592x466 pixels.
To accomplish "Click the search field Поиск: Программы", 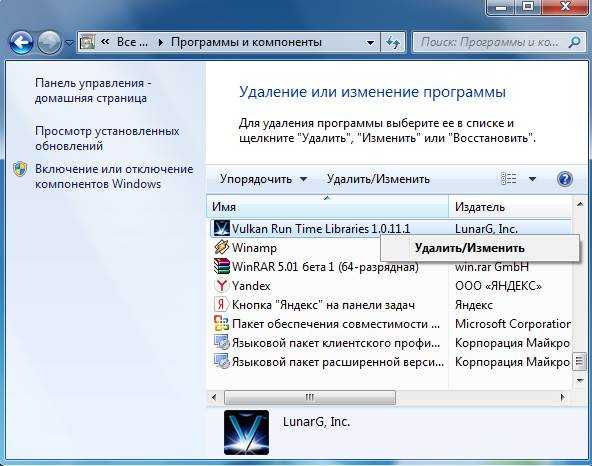I will [490, 42].
